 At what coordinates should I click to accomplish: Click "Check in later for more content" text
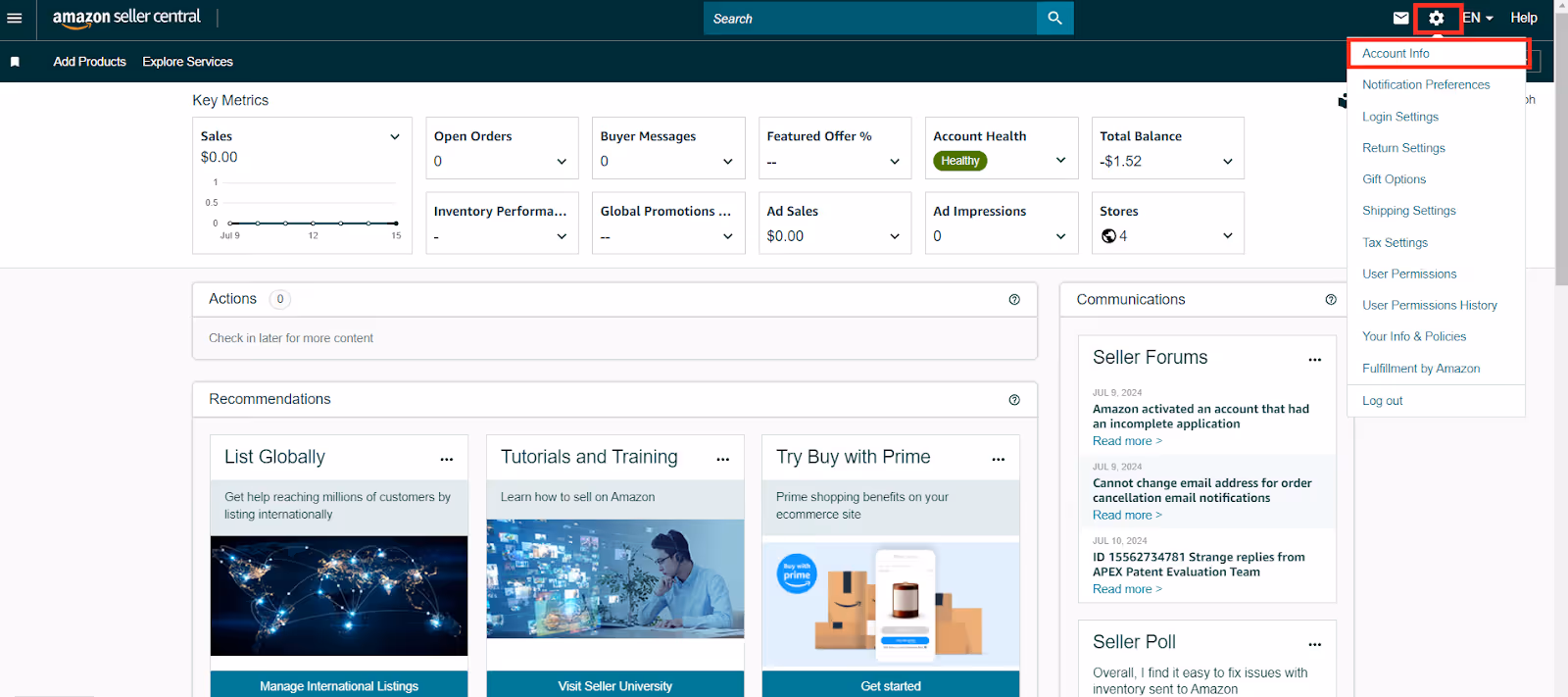tap(291, 338)
